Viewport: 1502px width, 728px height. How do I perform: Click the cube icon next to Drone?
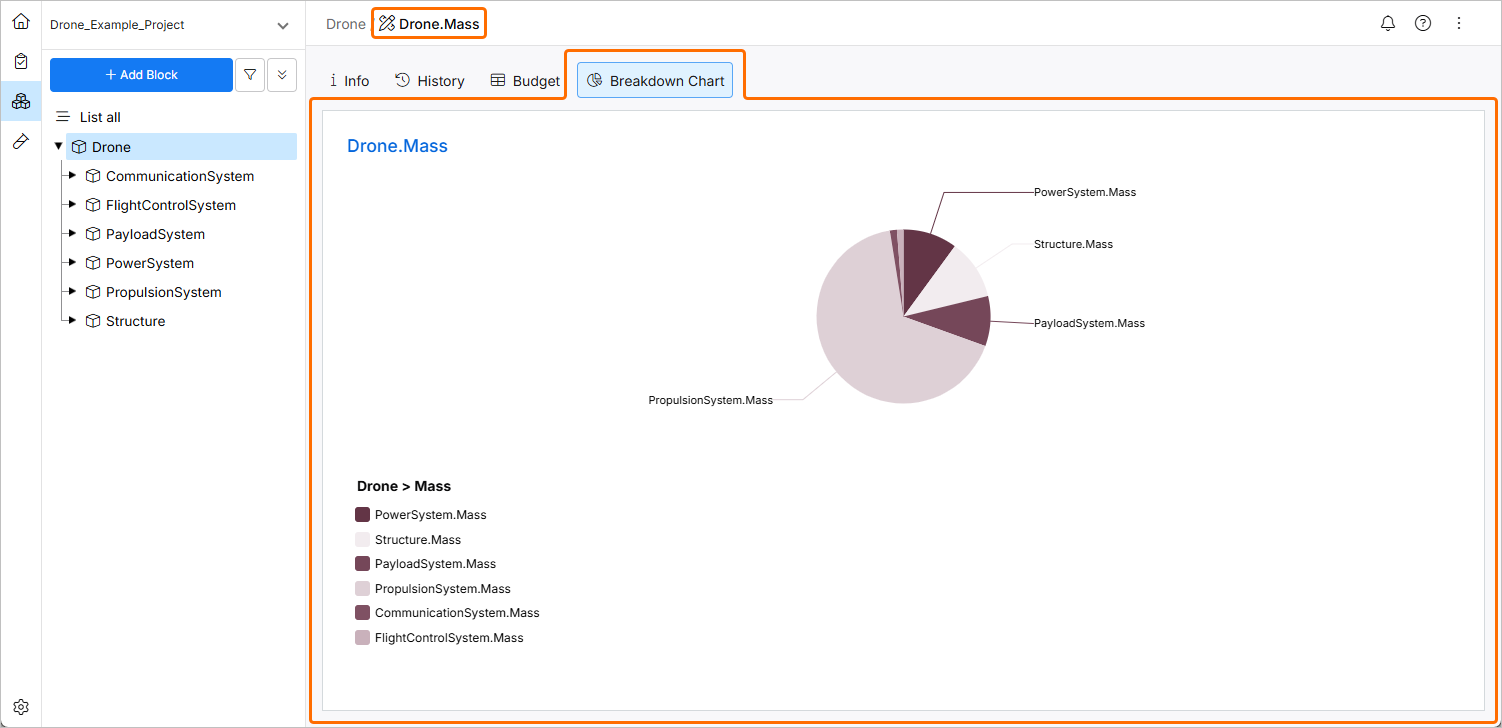tap(80, 146)
